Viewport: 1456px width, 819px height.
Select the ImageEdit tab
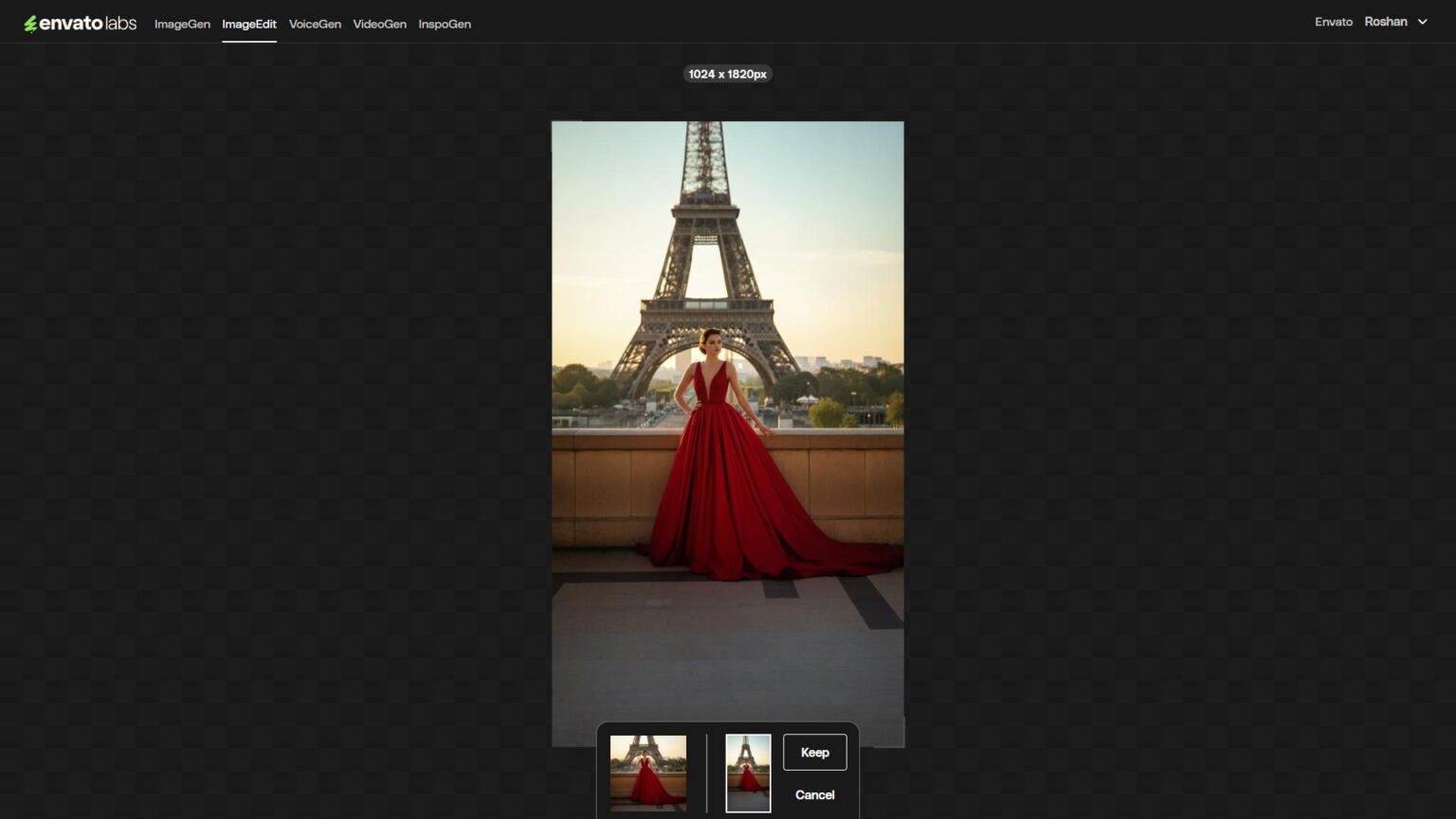[x=249, y=24]
